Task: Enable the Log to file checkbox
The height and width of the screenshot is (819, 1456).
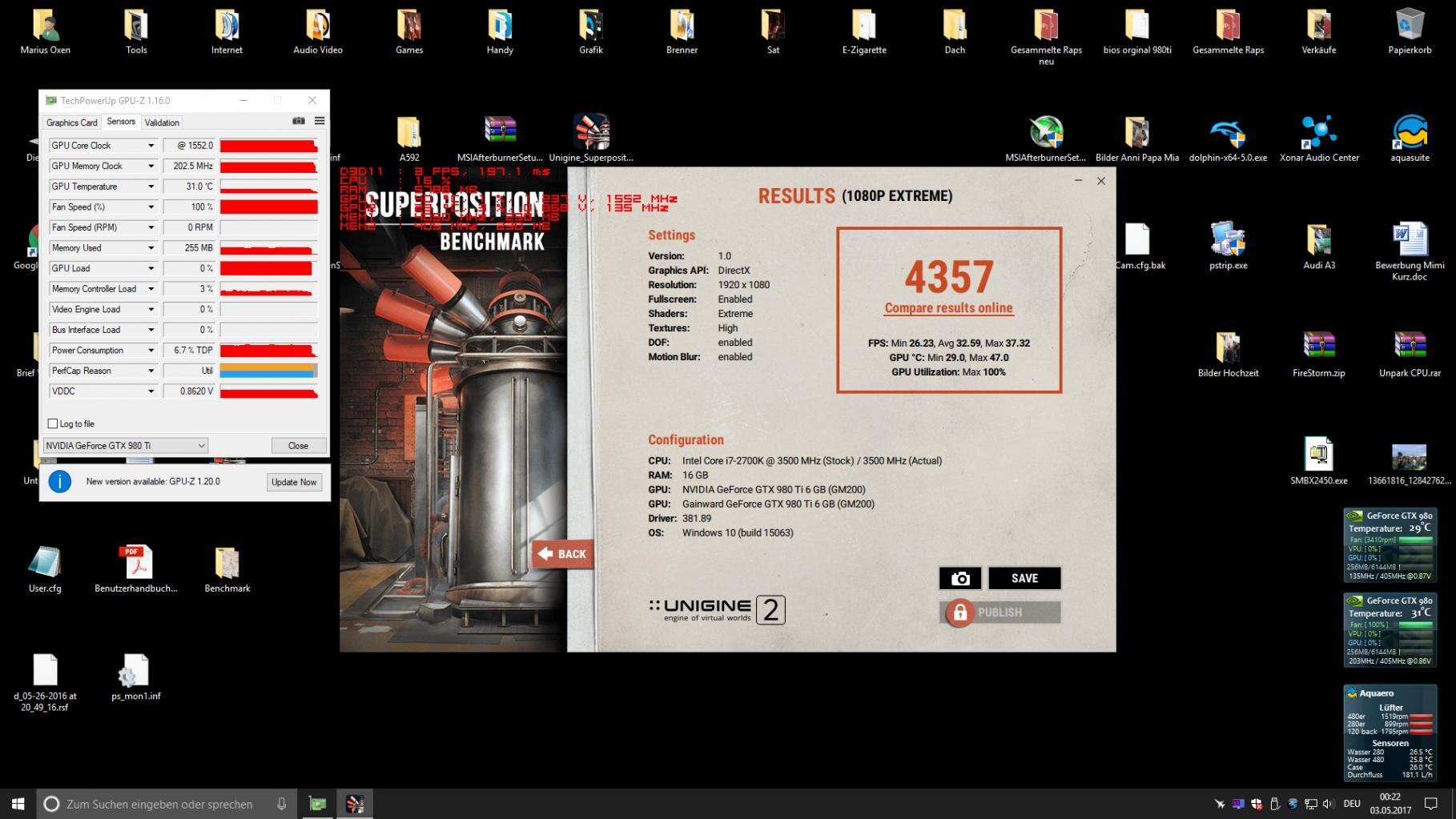Action: (53, 424)
